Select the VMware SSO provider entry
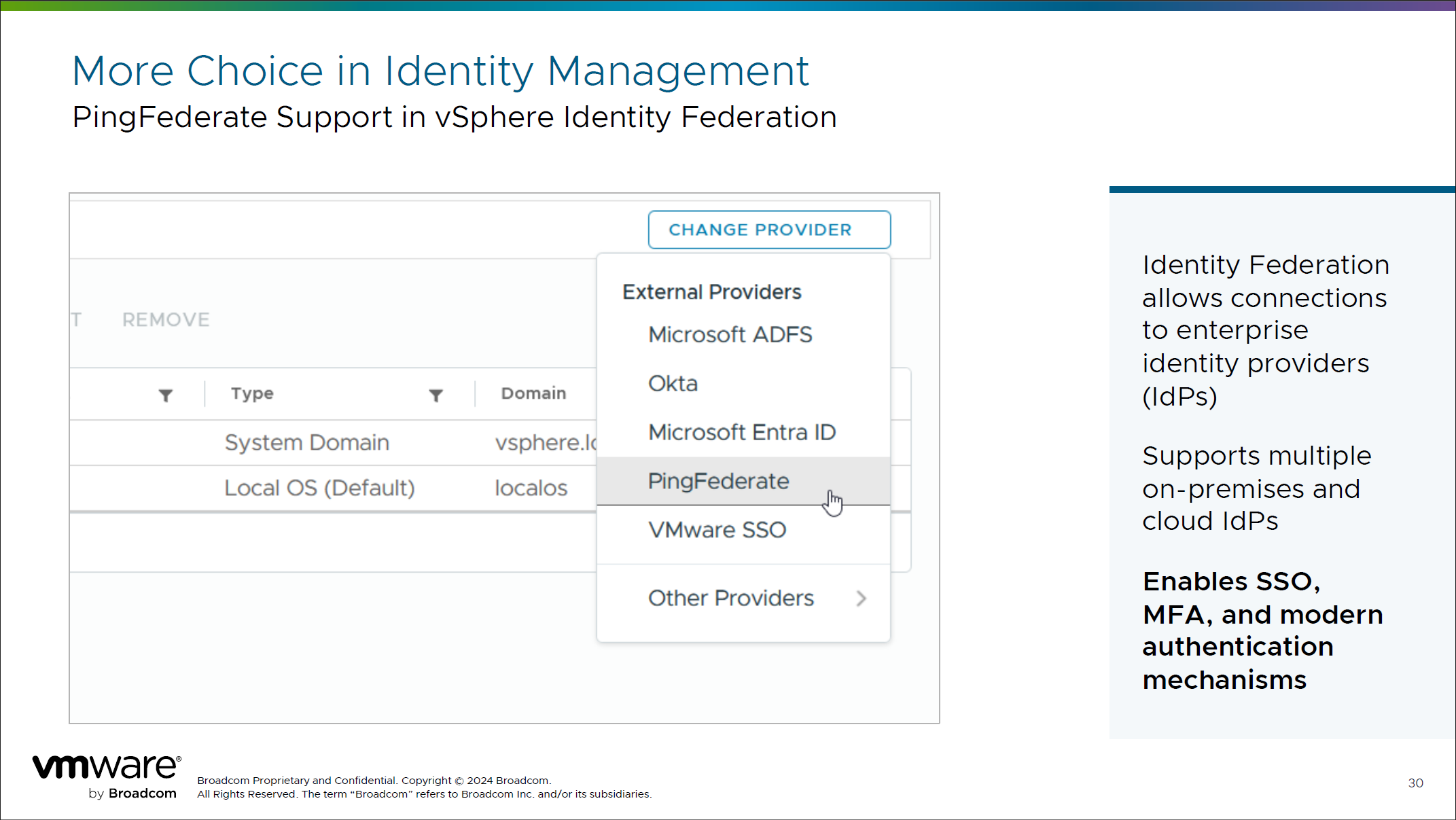The width and height of the screenshot is (1456, 820). point(717,530)
